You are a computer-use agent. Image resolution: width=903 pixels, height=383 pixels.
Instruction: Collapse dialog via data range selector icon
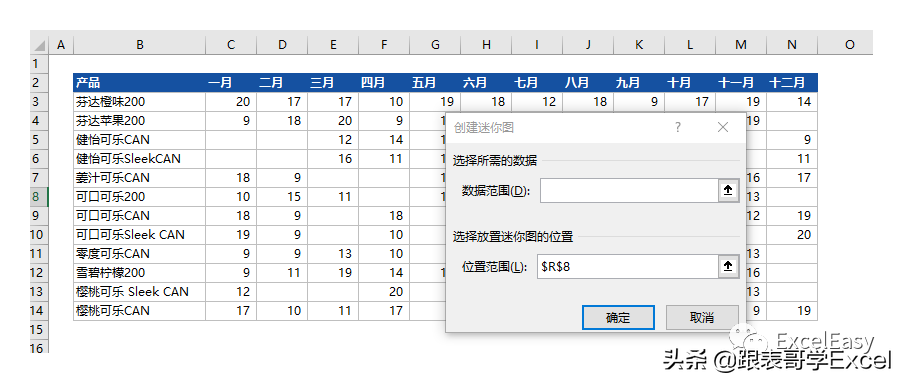coord(728,191)
